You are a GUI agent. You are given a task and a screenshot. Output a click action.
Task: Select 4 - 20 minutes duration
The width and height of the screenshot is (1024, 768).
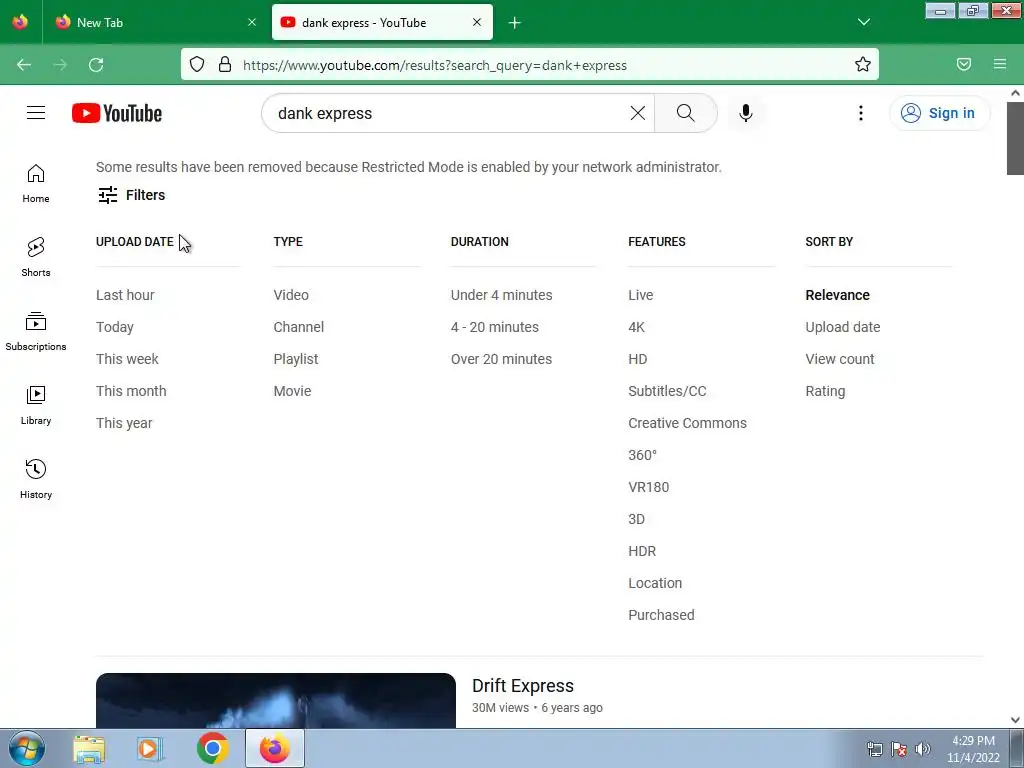(x=495, y=327)
